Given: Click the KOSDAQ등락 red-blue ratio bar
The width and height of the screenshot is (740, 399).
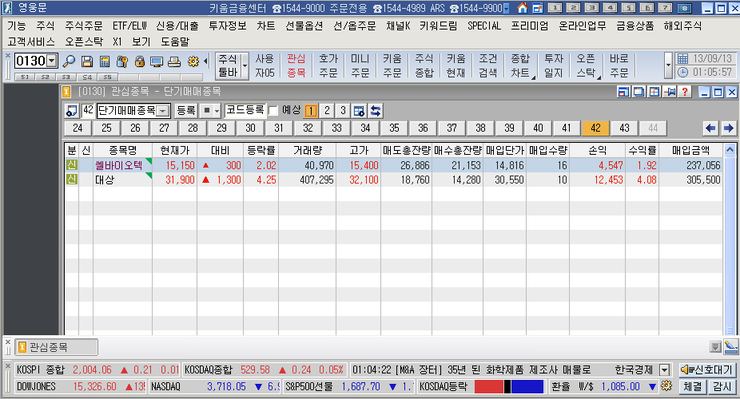Looking at the screenshot, I should tap(509, 386).
